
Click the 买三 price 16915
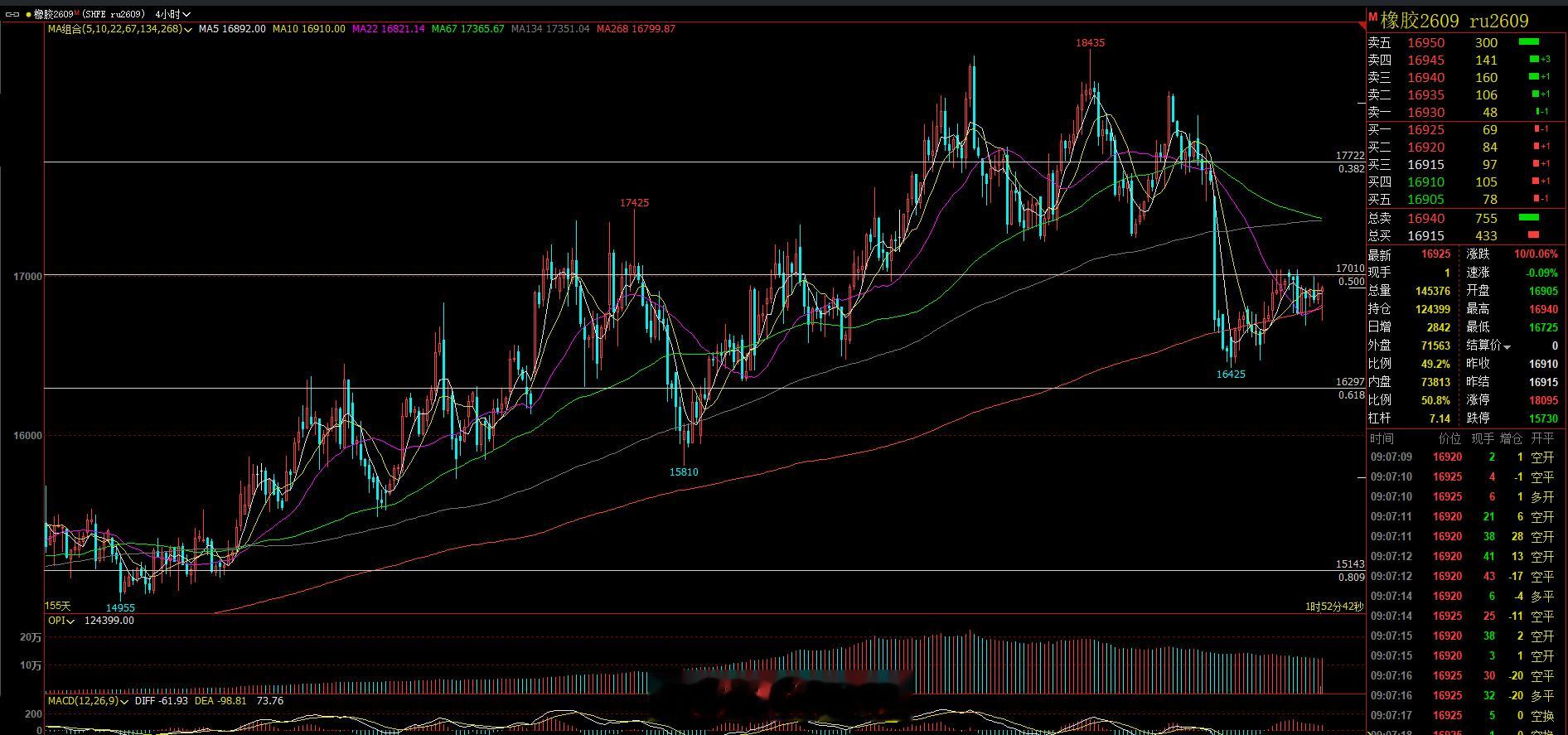pyautogui.click(x=1425, y=165)
